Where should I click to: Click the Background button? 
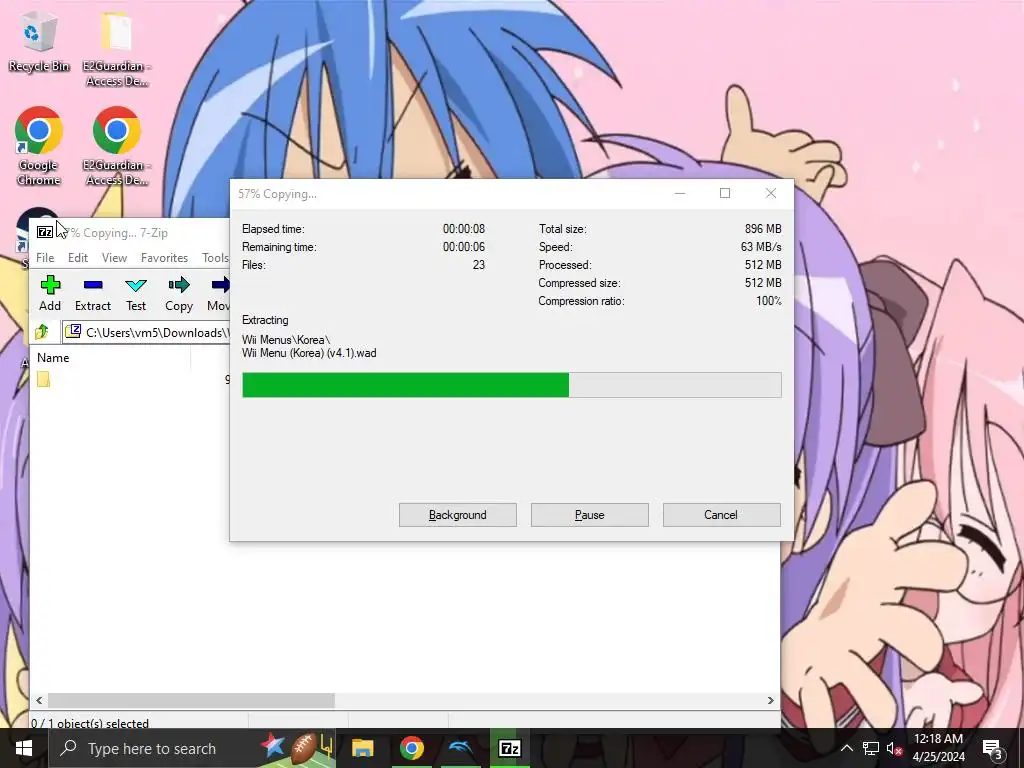pyautogui.click(x=458, y=515)
